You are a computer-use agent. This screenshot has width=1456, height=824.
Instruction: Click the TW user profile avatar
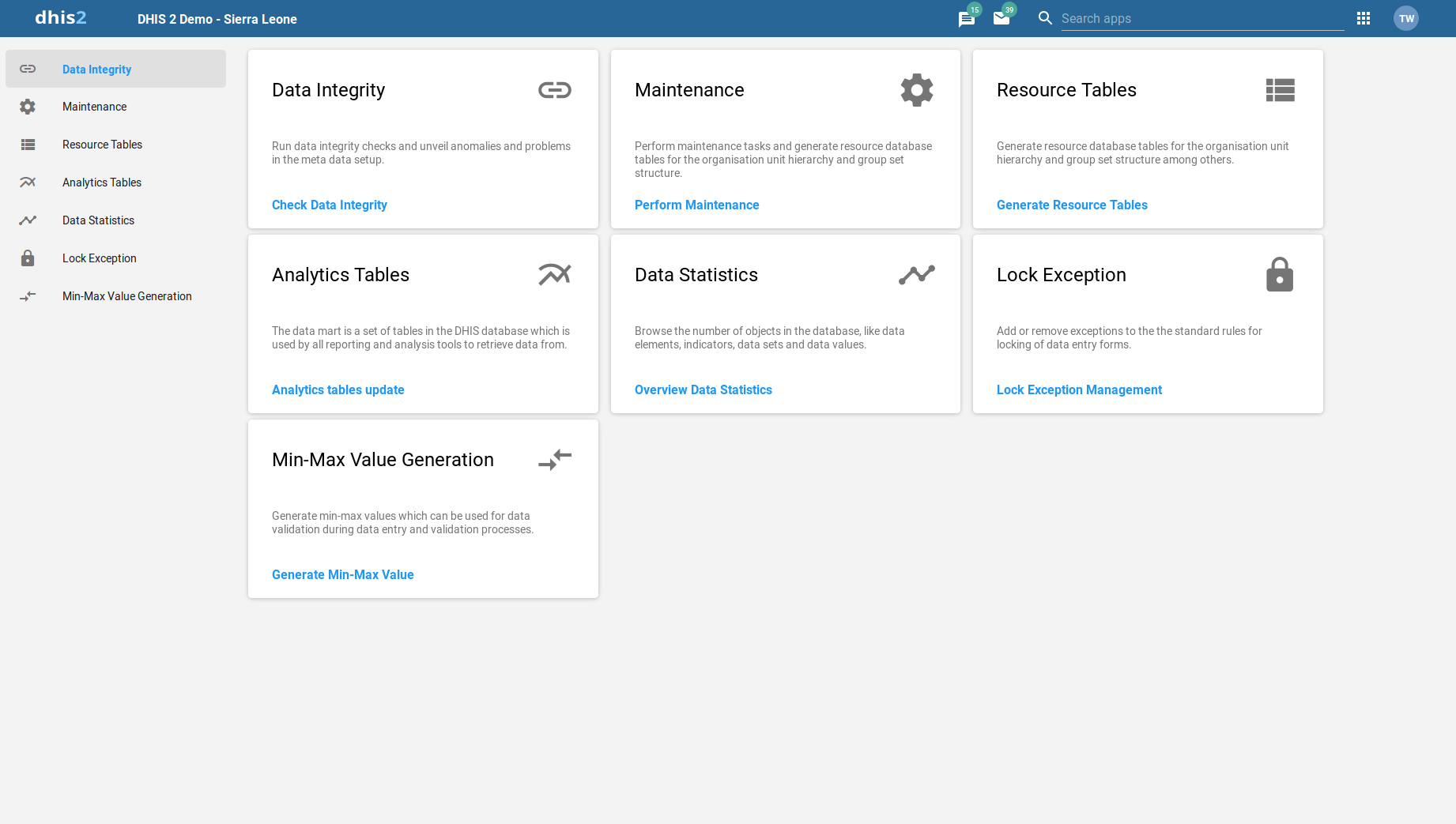point(1406,18)
